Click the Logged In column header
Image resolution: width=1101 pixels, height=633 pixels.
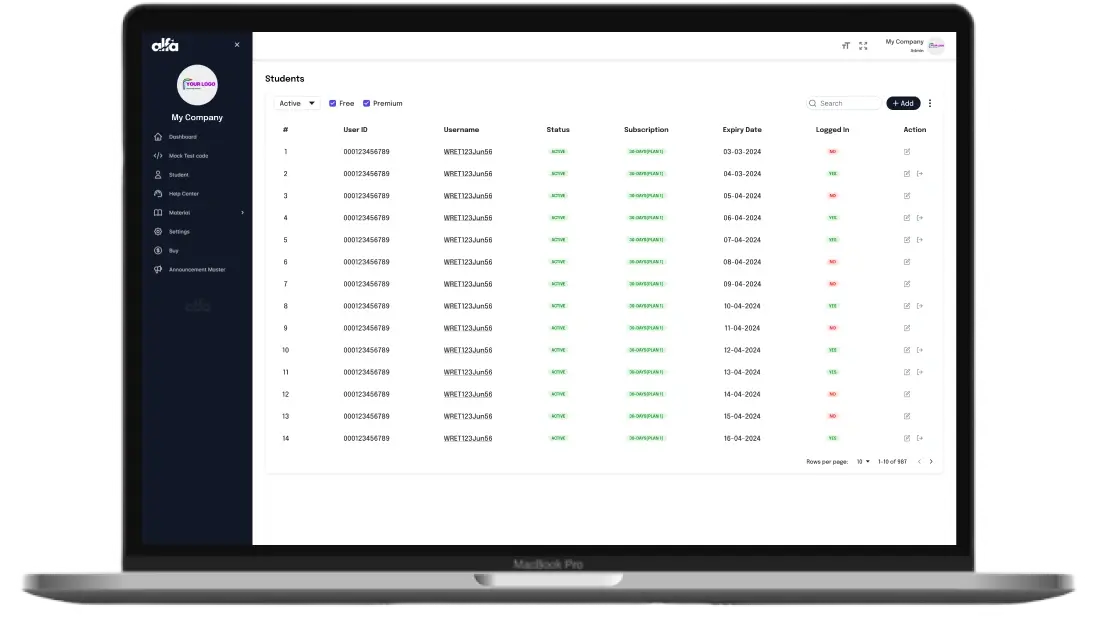tap(832, 130)
